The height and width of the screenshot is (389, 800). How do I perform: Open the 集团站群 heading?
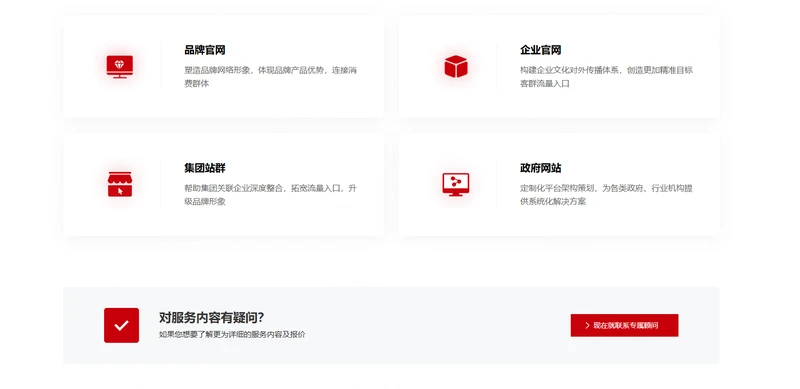(x=205, y=168)
